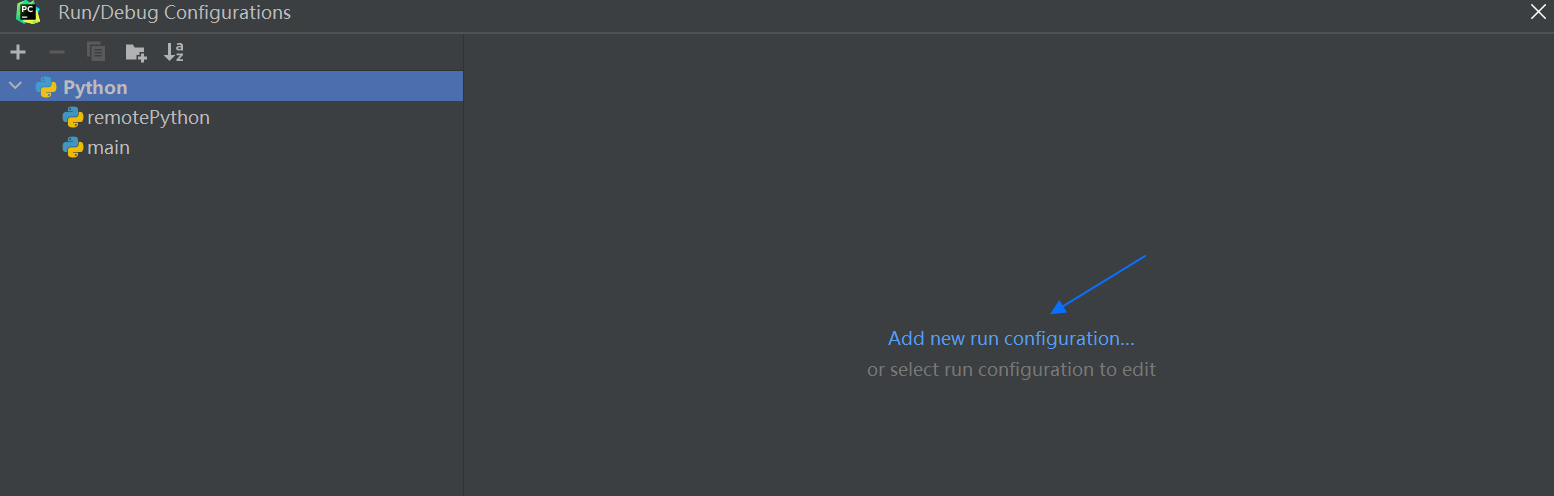This screenshot has width=1554, height=496.
Task: Click the icon beside remotePython
Action: 73,117
